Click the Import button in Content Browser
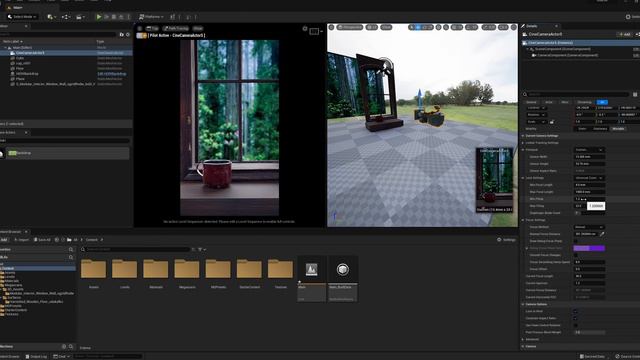This screenshot has height=360, width=640. pos(21,240)
